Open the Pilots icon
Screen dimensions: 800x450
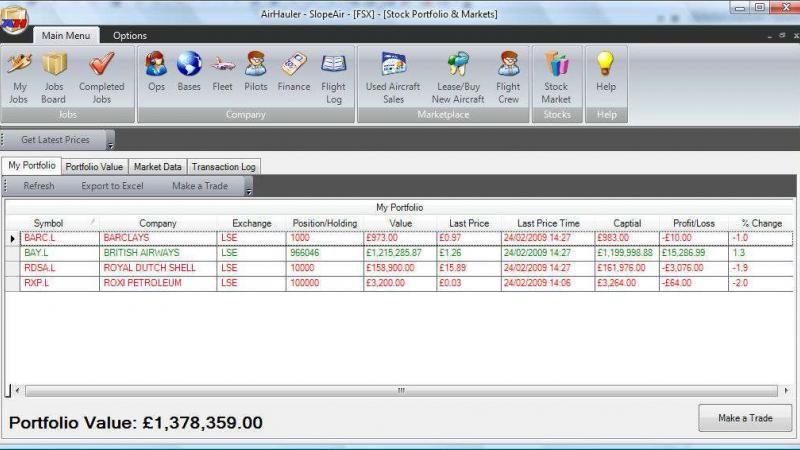tap(256, 71)
